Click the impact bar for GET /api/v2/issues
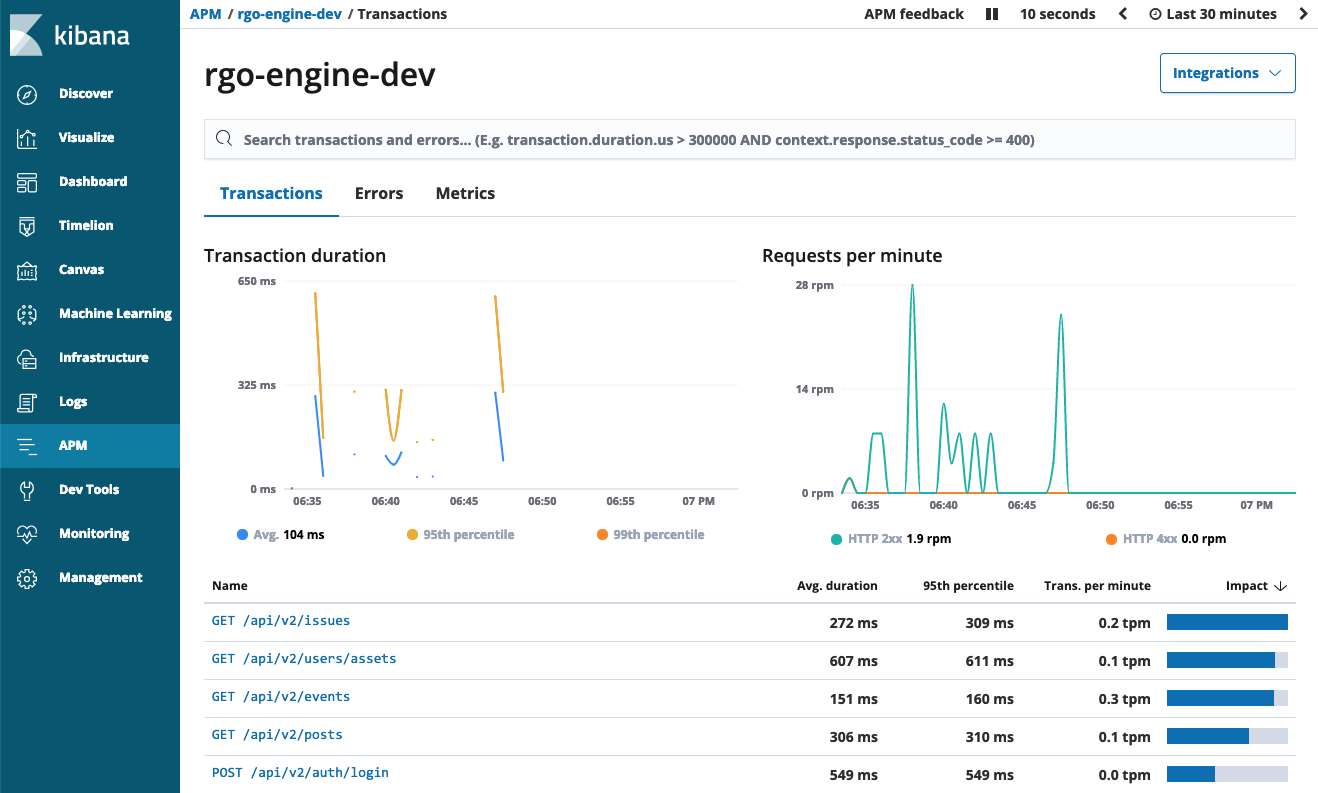This screenshot has width=1318, height=793. [x=1227, y=622]
